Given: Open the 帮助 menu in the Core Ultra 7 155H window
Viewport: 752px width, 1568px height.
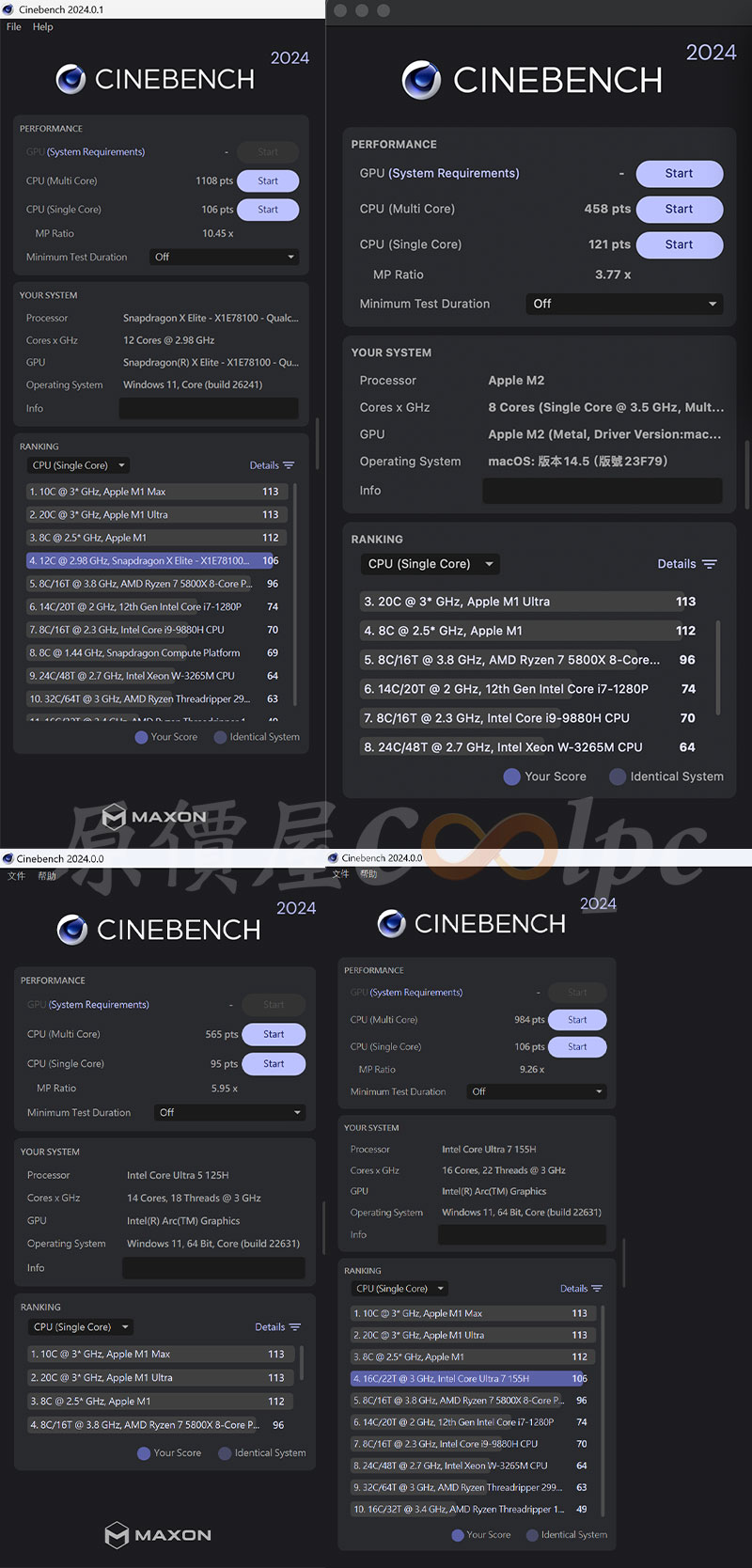Looking at the screenshot, I should 368,873.
